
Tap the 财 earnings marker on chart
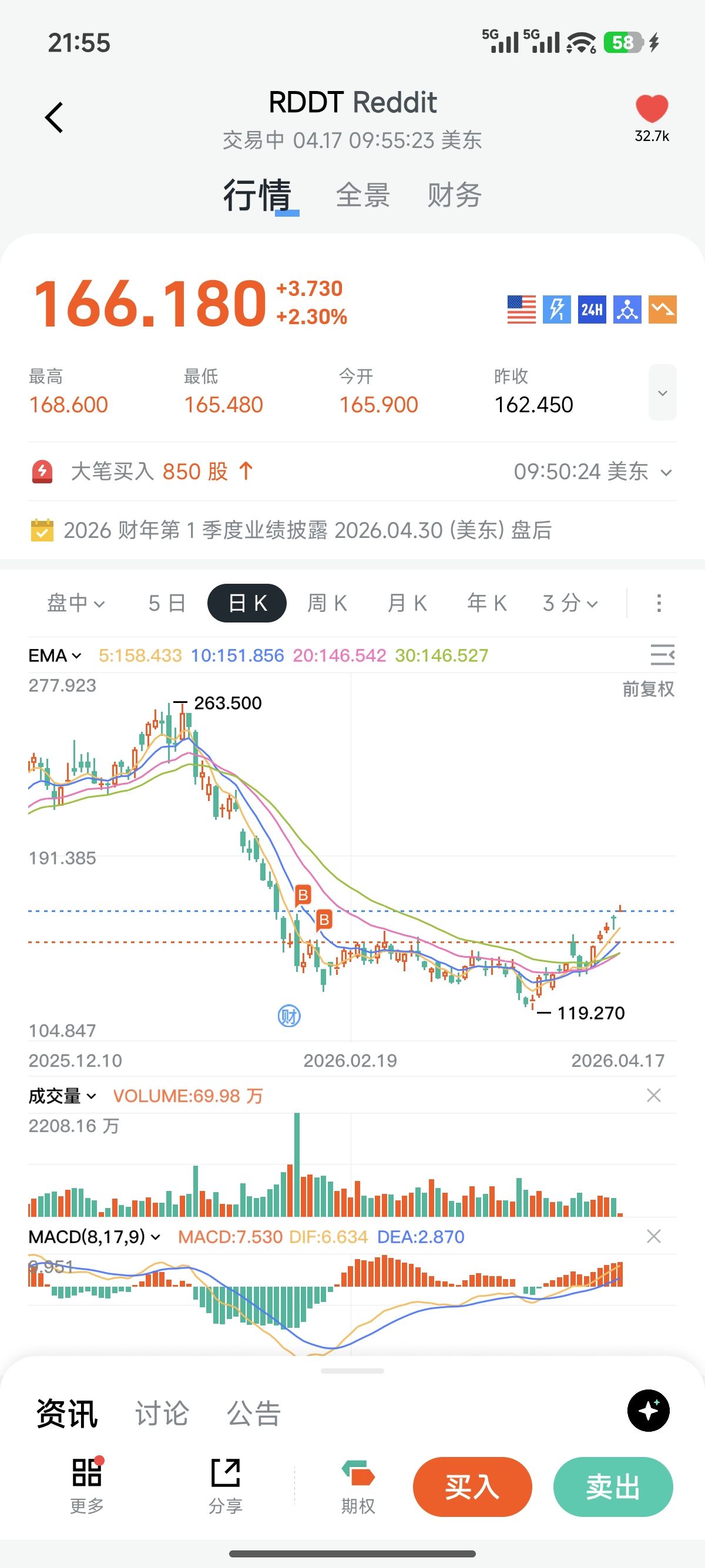coord(289,1016)
